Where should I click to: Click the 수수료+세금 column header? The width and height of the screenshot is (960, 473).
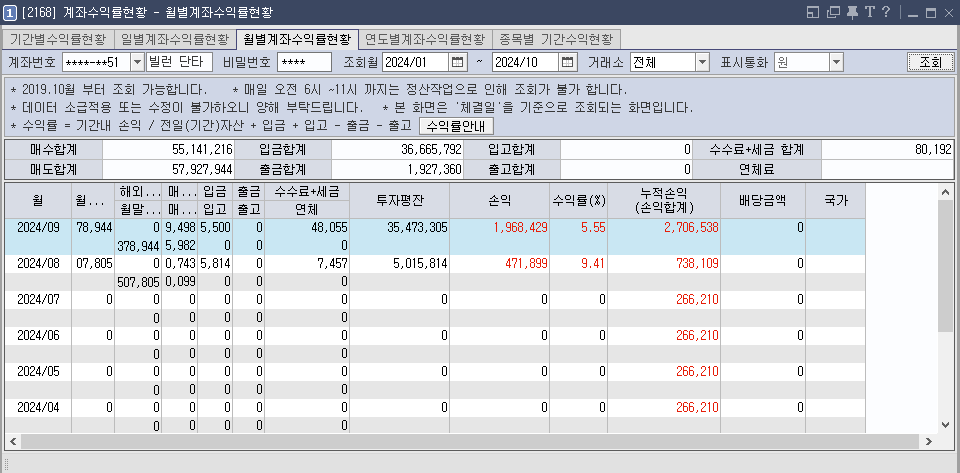tap(307, 192)
